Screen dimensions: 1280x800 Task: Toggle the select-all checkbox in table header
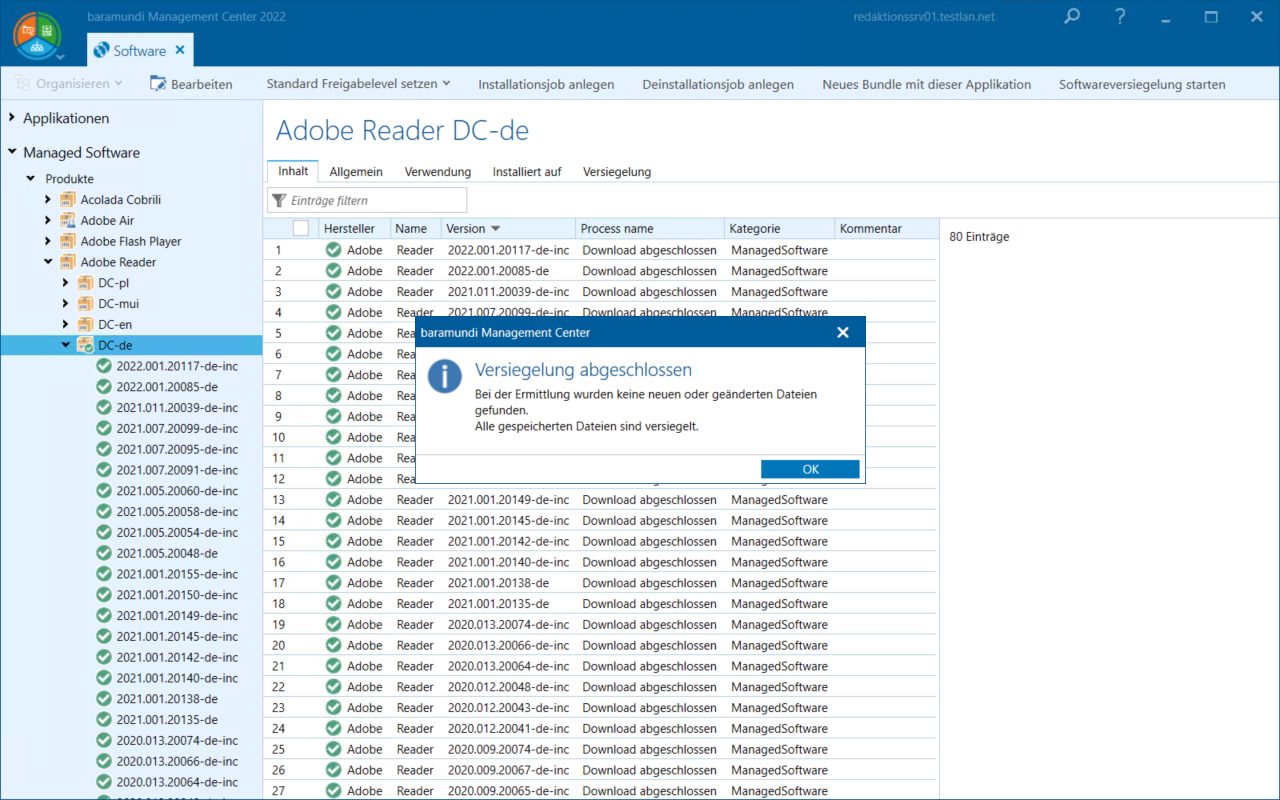pos(301,229)
